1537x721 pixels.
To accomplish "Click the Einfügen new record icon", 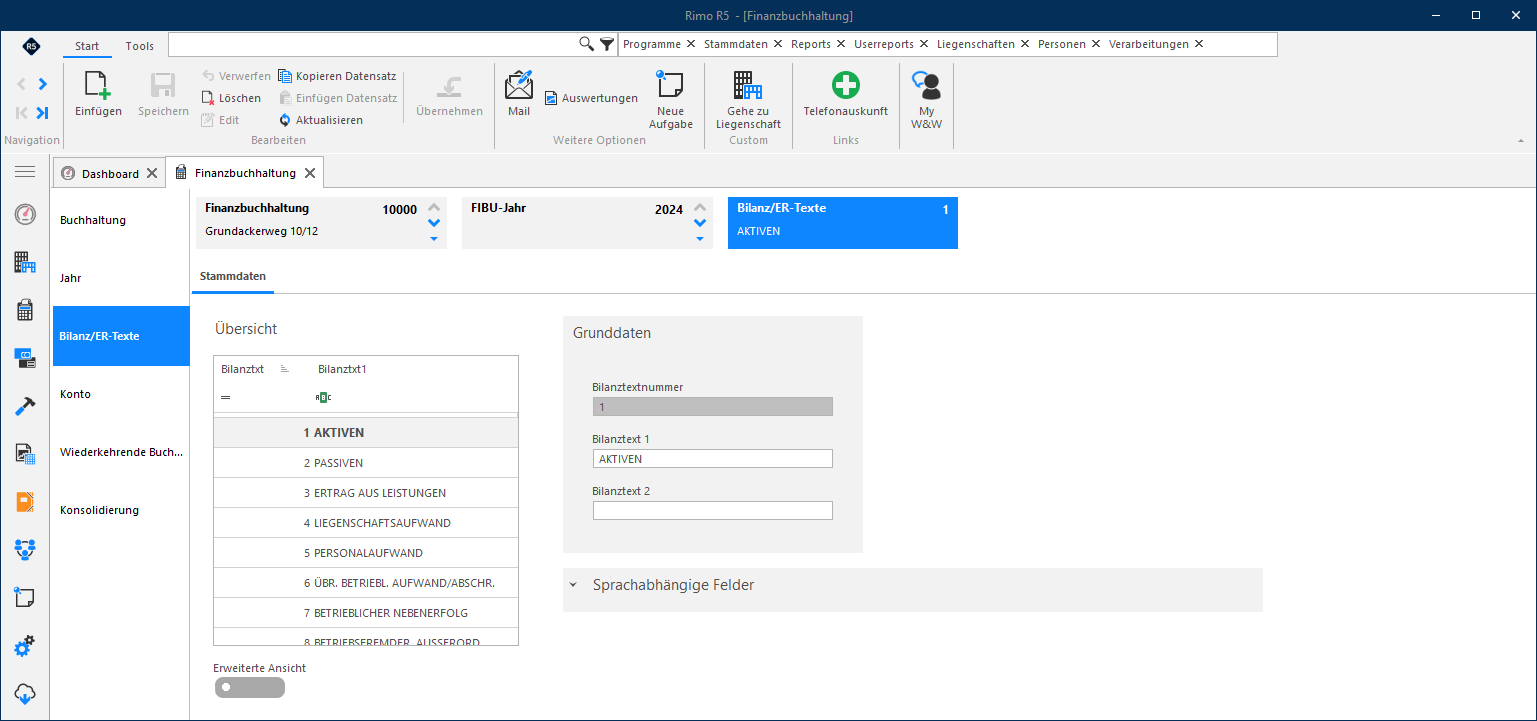I will pos(98,87).
